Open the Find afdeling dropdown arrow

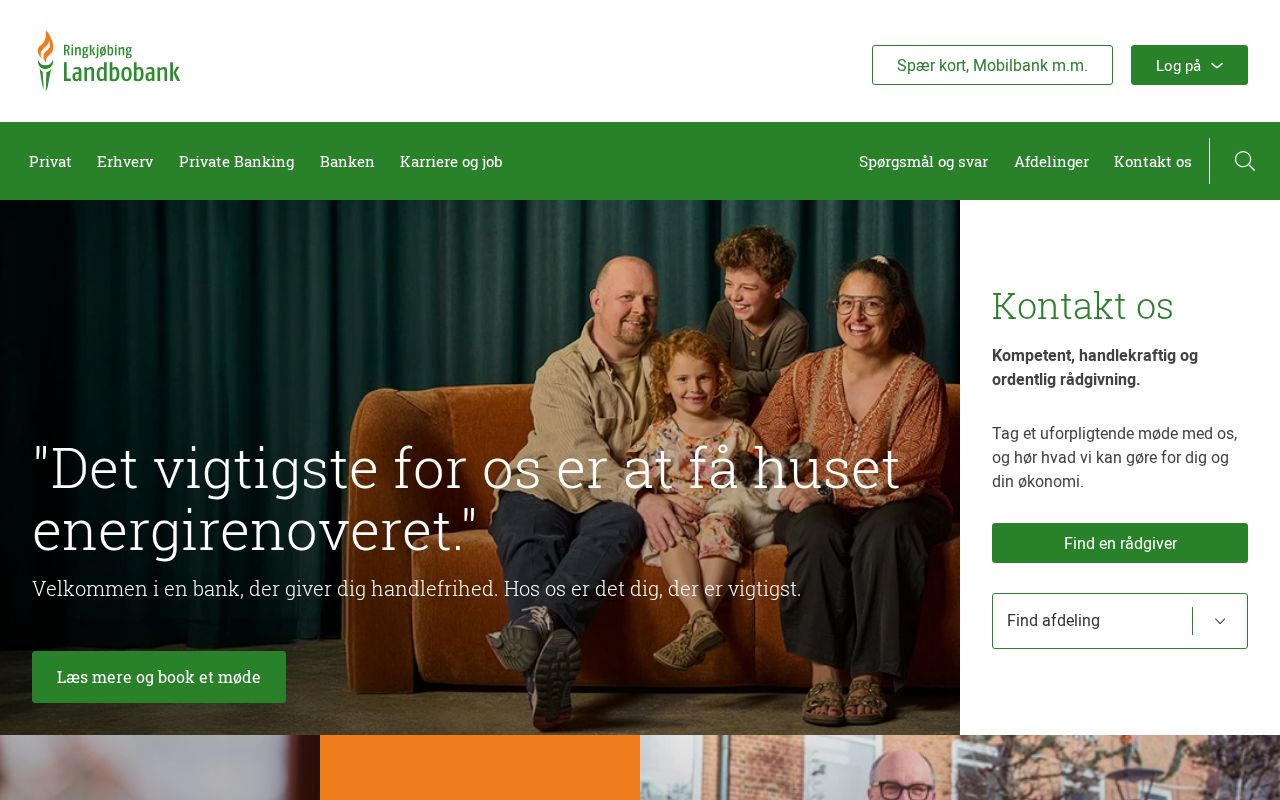pos(1220,621)
